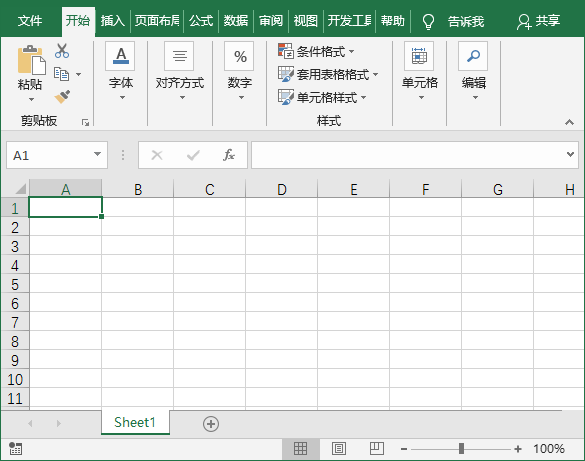This screenshot has height=461, width=585.
Task: Switch to the Insert (插入) tab
Action: (112, 21)
